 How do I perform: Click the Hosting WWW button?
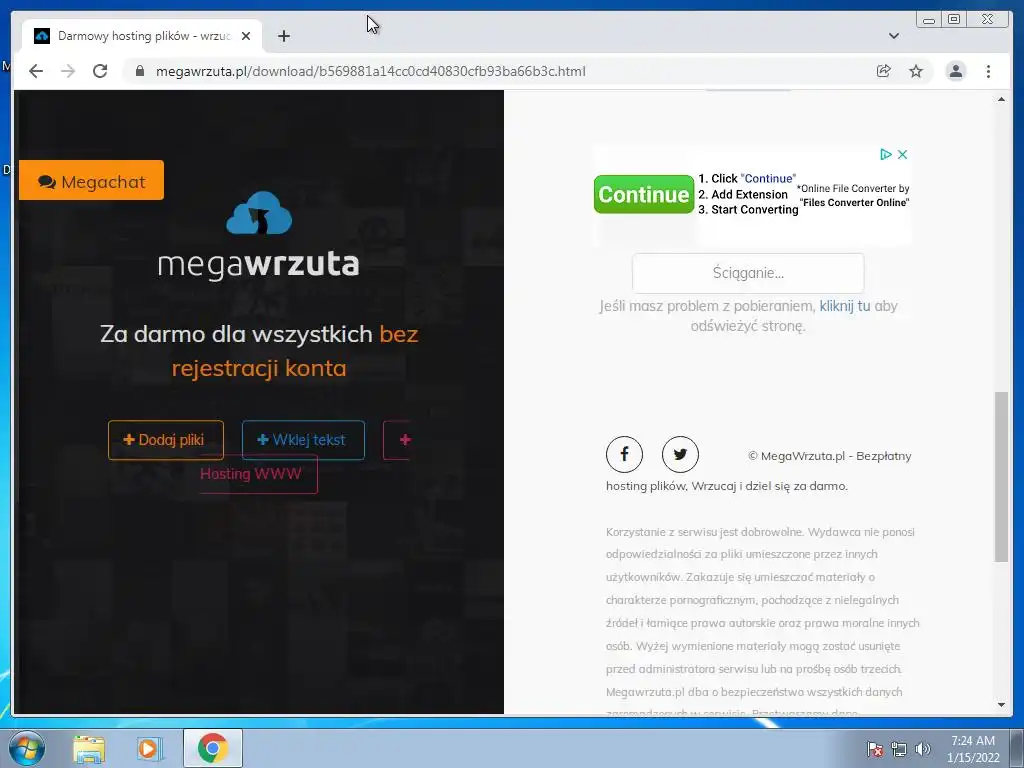coord(259,474)
